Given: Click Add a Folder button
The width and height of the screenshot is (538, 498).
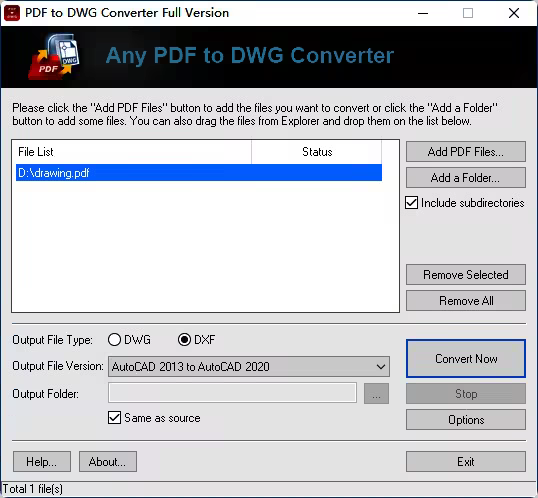Looking at the screenshot, I should [x=466, y=178].
